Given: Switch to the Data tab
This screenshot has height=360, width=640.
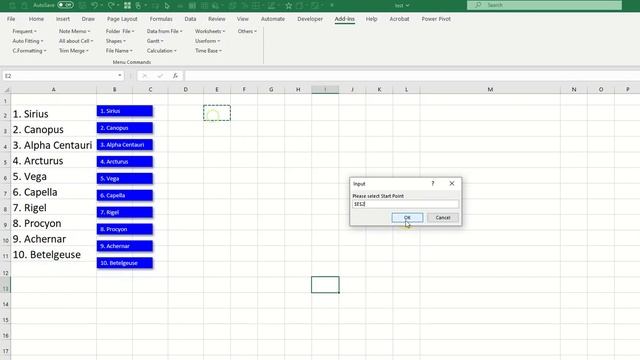Looking at the screenshot, I should [x=190, y=19].
